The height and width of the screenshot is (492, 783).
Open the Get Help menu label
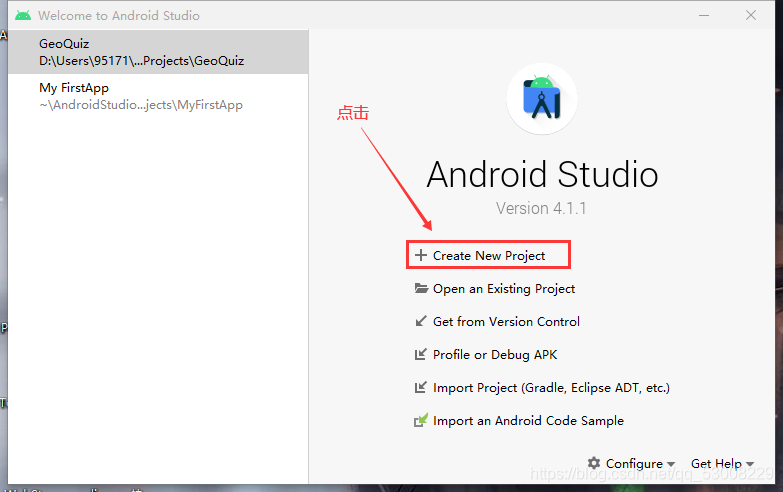(x=716, y=464)
